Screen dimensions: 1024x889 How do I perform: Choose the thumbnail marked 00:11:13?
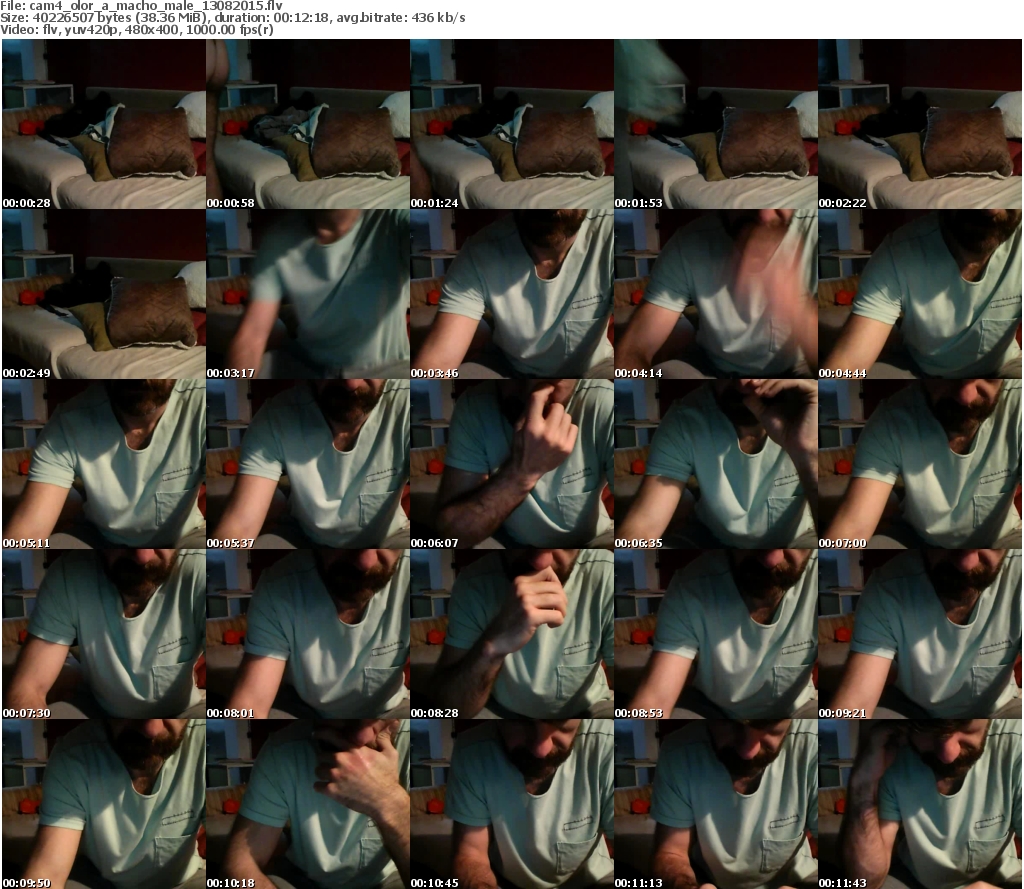pos(716,804)
